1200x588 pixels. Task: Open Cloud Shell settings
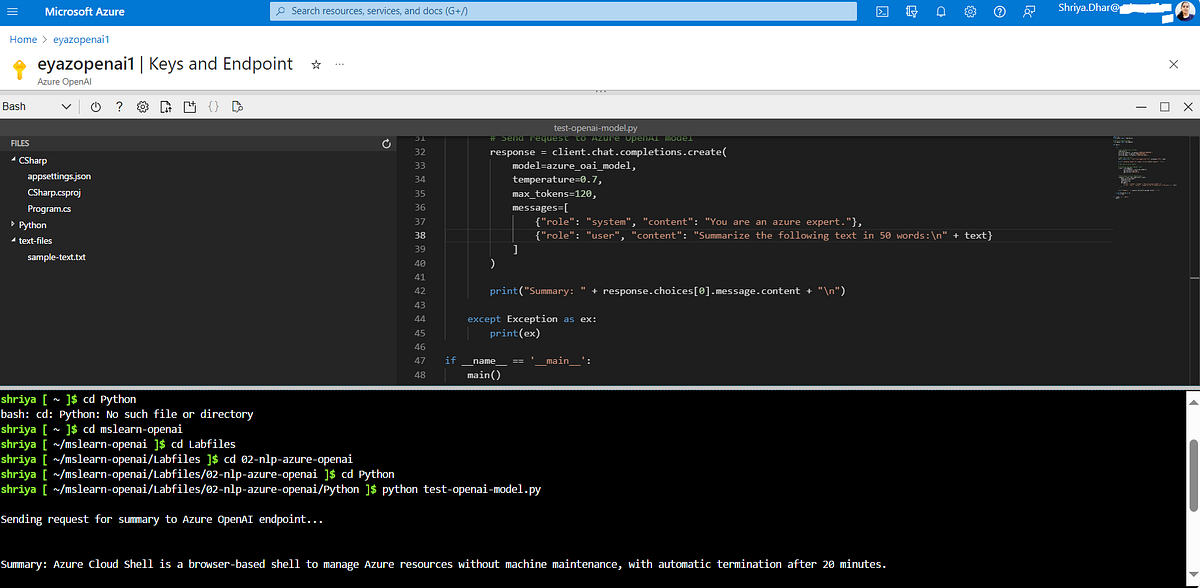click(x=141, y=106)
